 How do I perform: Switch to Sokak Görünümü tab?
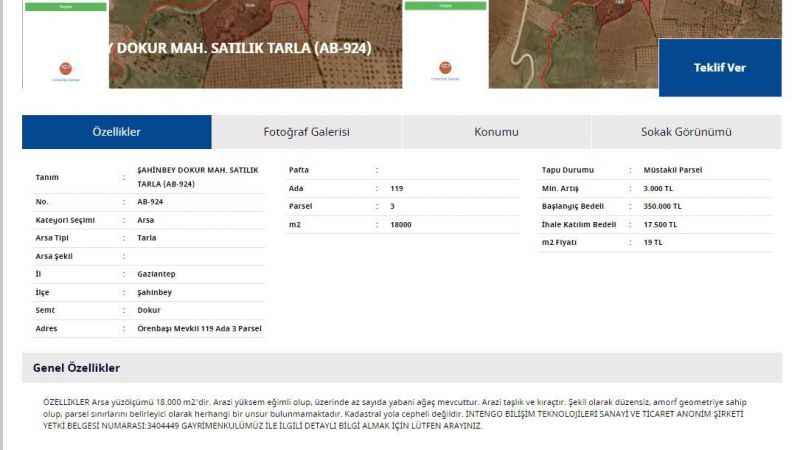pos(686,132)
